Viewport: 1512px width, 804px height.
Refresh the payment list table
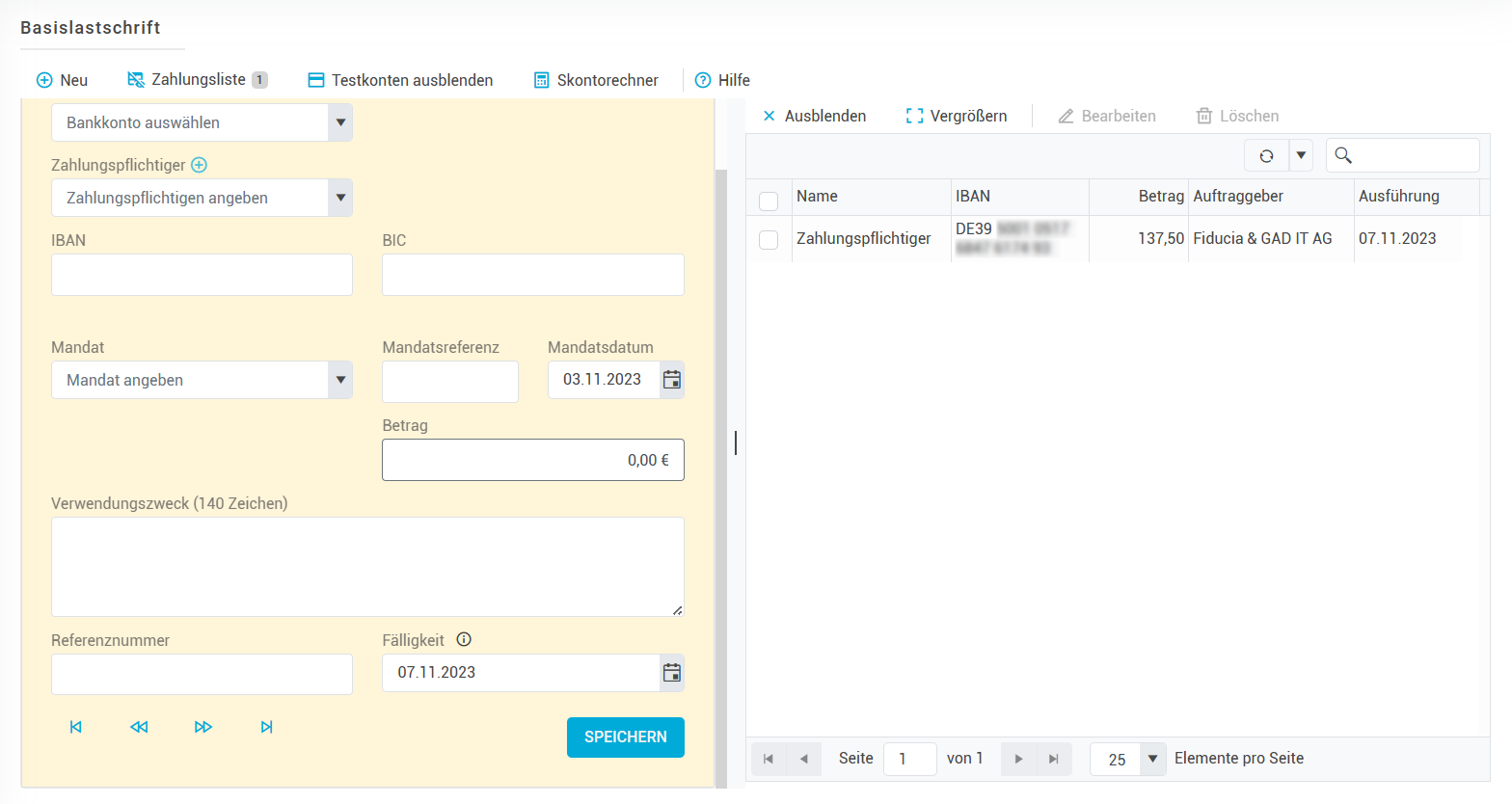pyautogui.click(x=1266, y=155)
